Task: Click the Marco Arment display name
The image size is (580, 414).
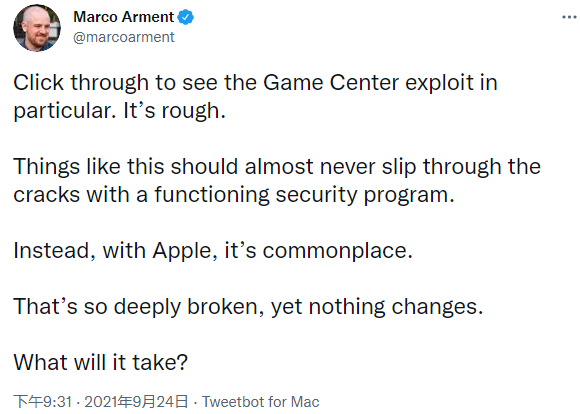Action: pos(124,17)
